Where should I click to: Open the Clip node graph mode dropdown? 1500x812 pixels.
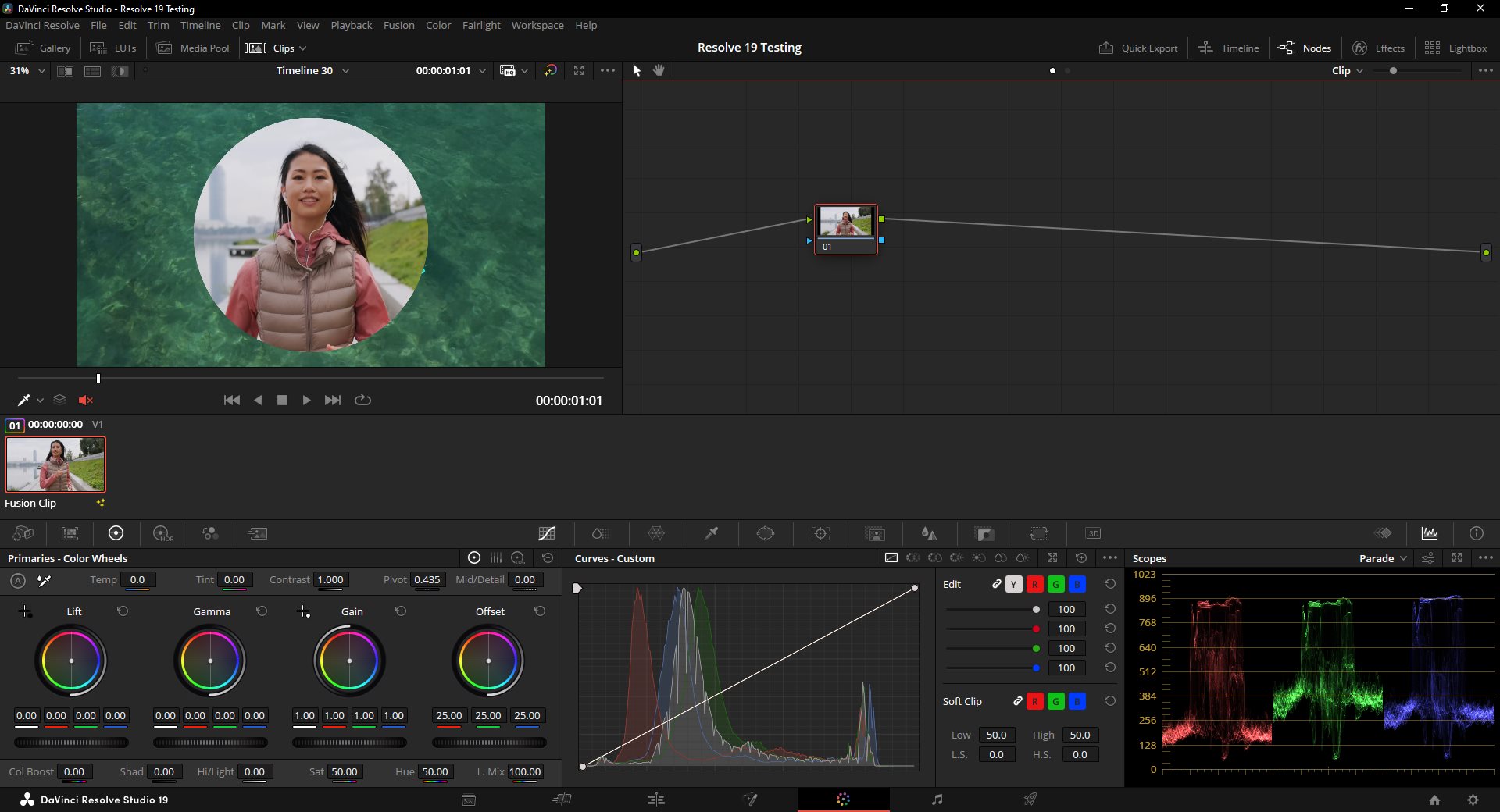[x=1348, y=70]
